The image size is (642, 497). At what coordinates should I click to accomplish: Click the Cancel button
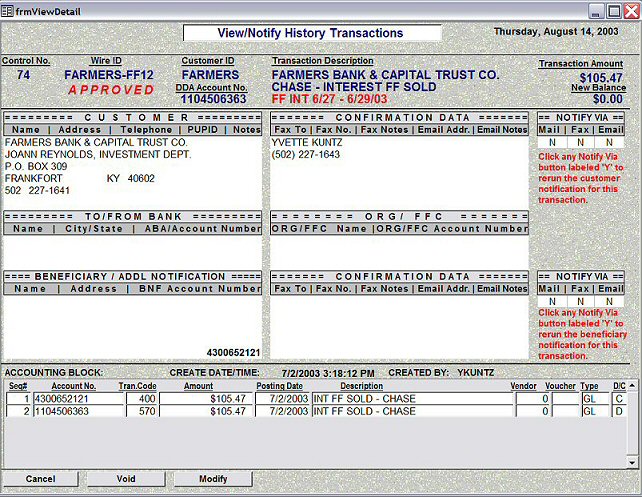tap(40, 479)
